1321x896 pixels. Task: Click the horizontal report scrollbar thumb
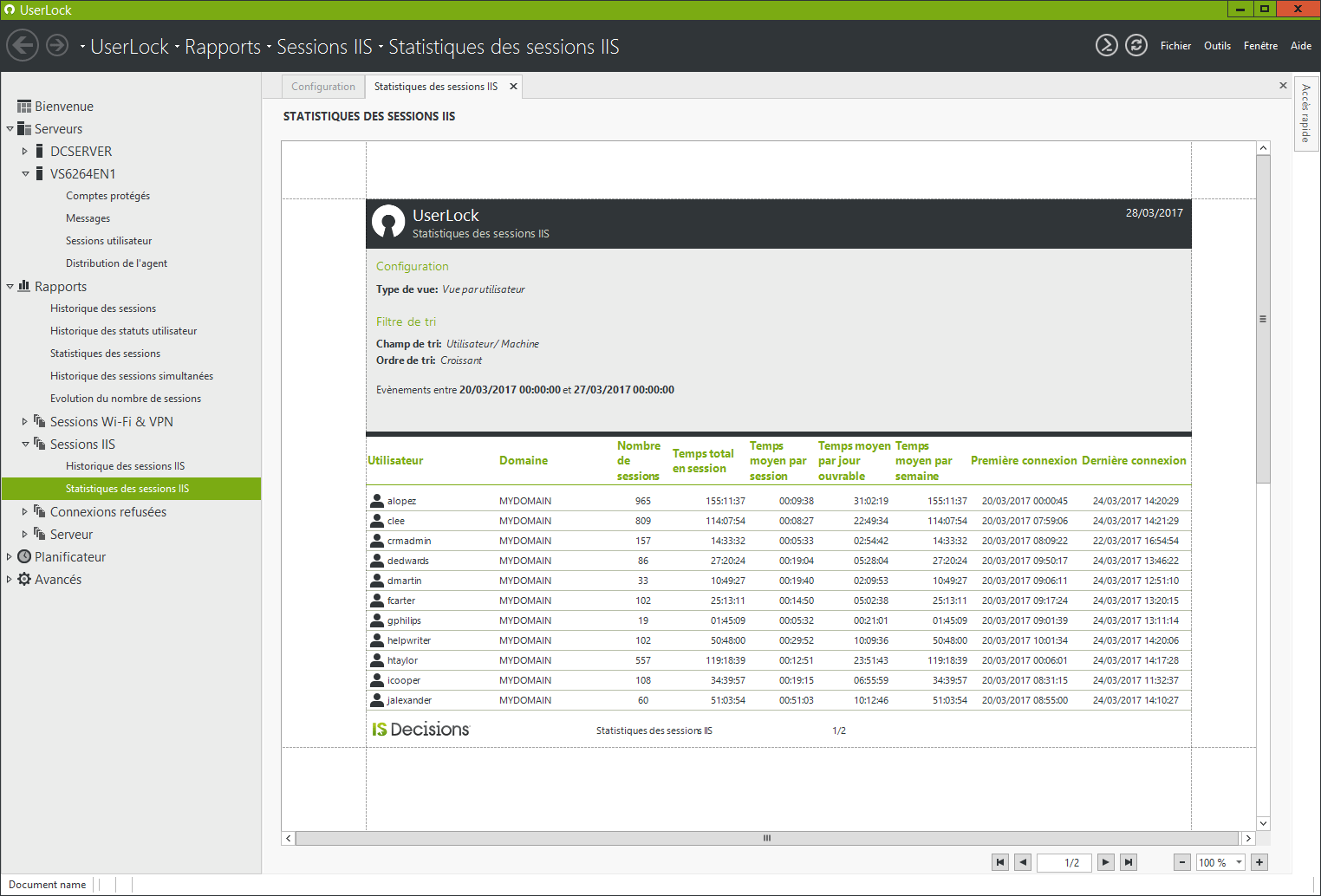click(767, 838)
